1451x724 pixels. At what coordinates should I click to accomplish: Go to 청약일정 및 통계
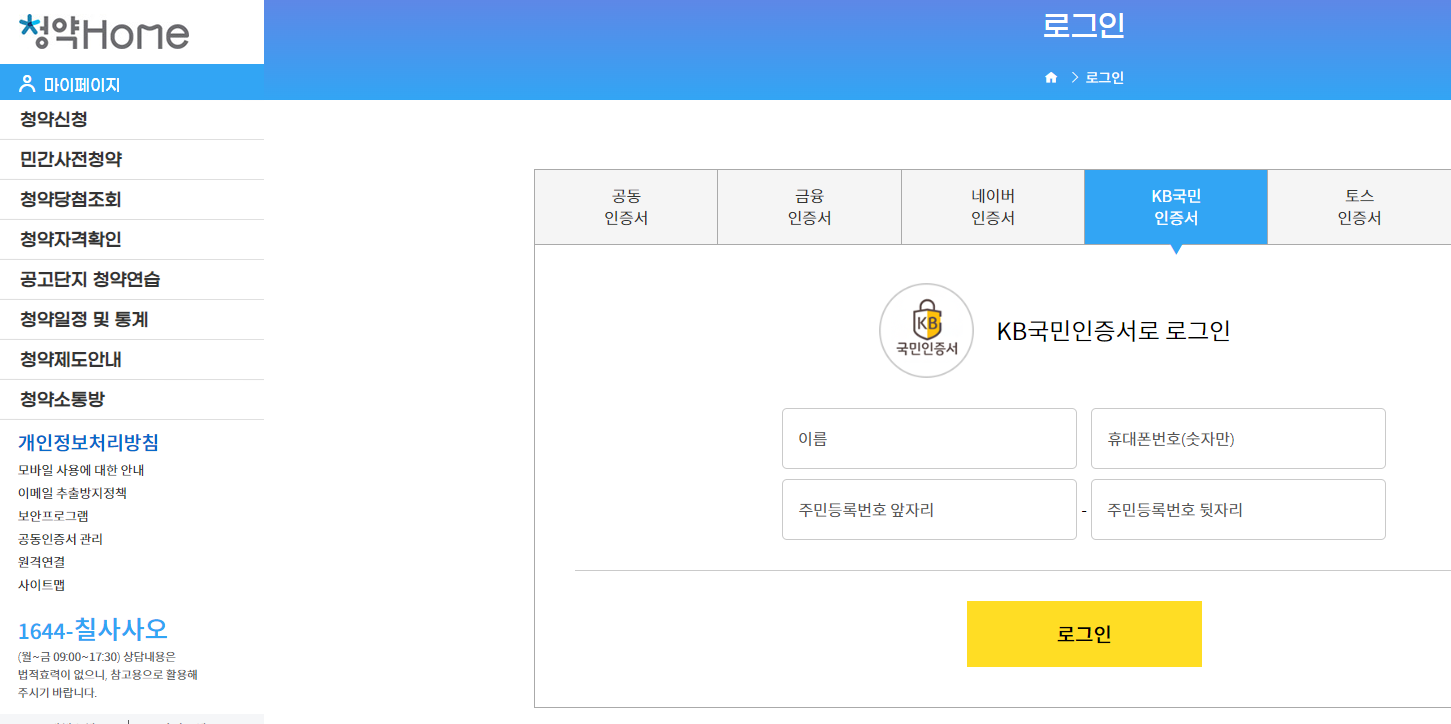132,320
